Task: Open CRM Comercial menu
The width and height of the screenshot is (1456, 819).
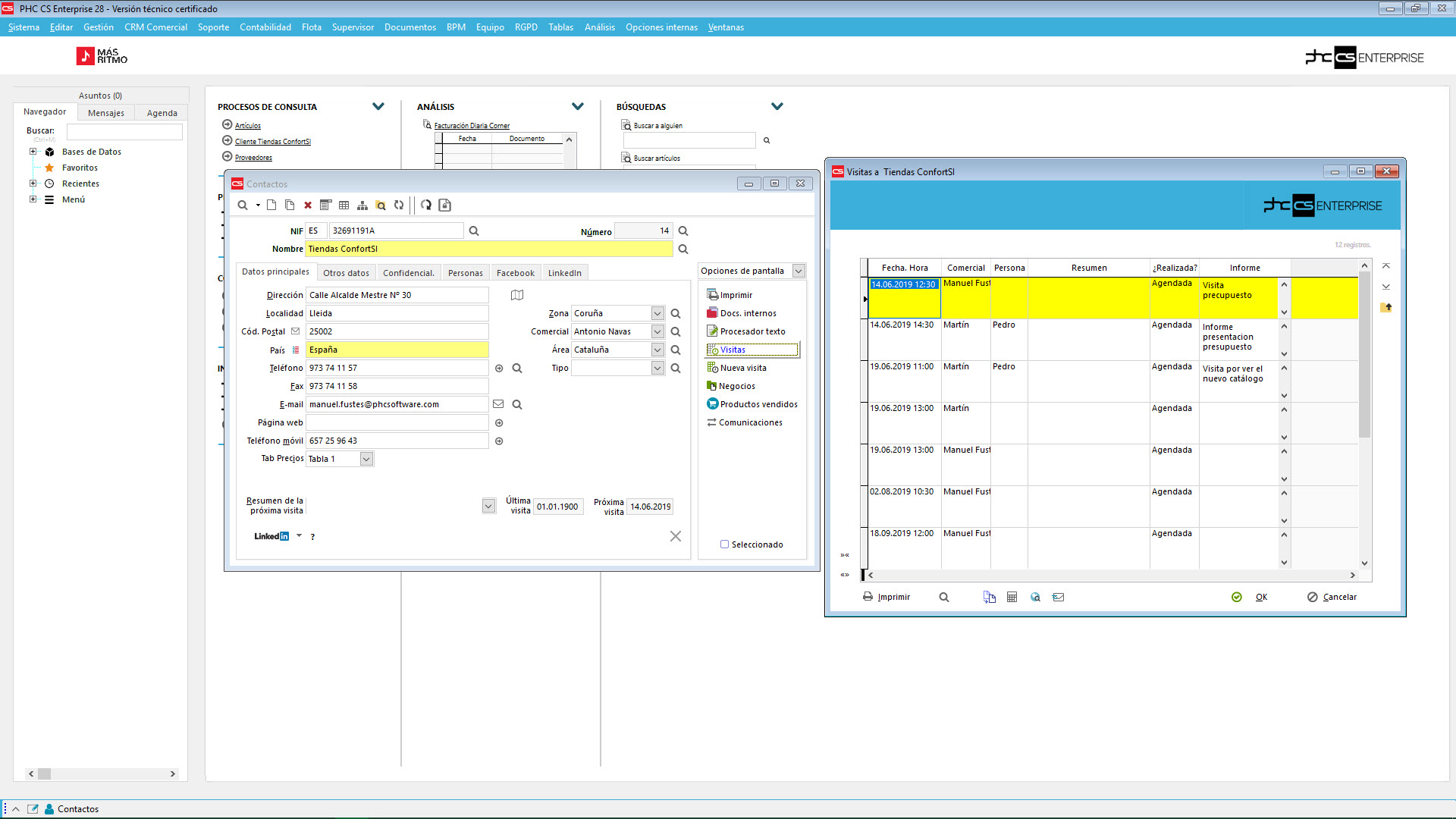Action: pos(155,27)
